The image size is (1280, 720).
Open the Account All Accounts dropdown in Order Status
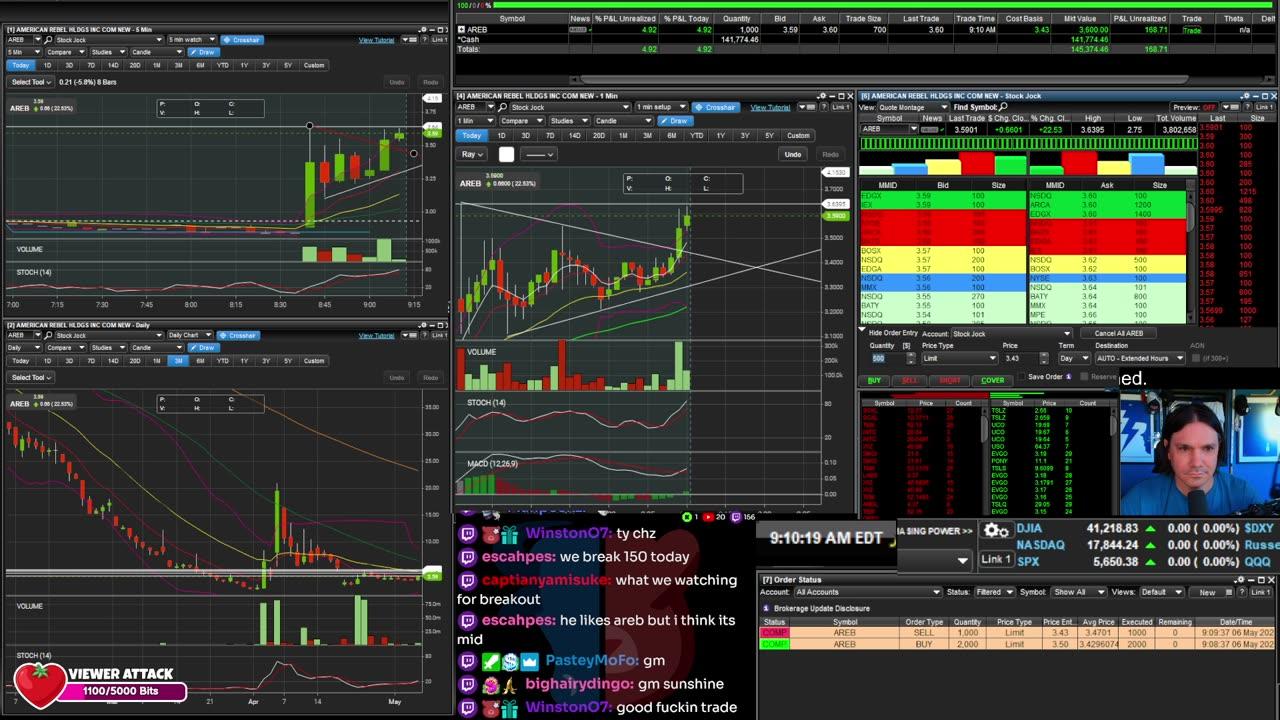pyautogui.click(x=867, y=592)
